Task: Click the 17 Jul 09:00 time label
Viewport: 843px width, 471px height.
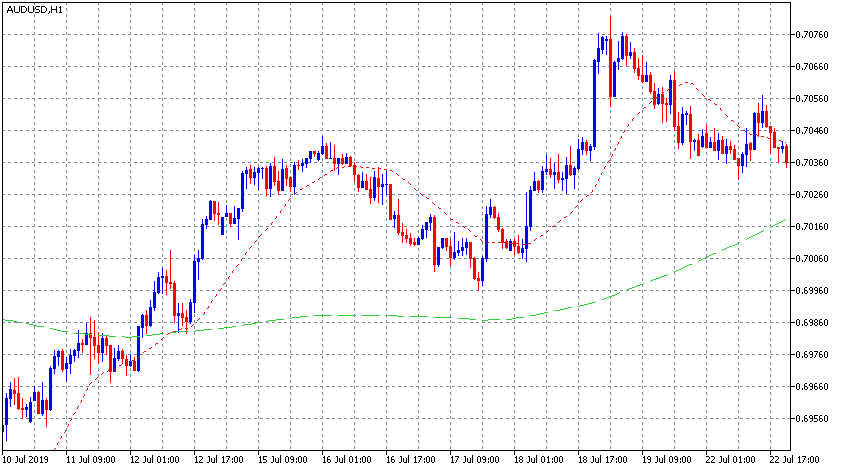Action: 474,460
